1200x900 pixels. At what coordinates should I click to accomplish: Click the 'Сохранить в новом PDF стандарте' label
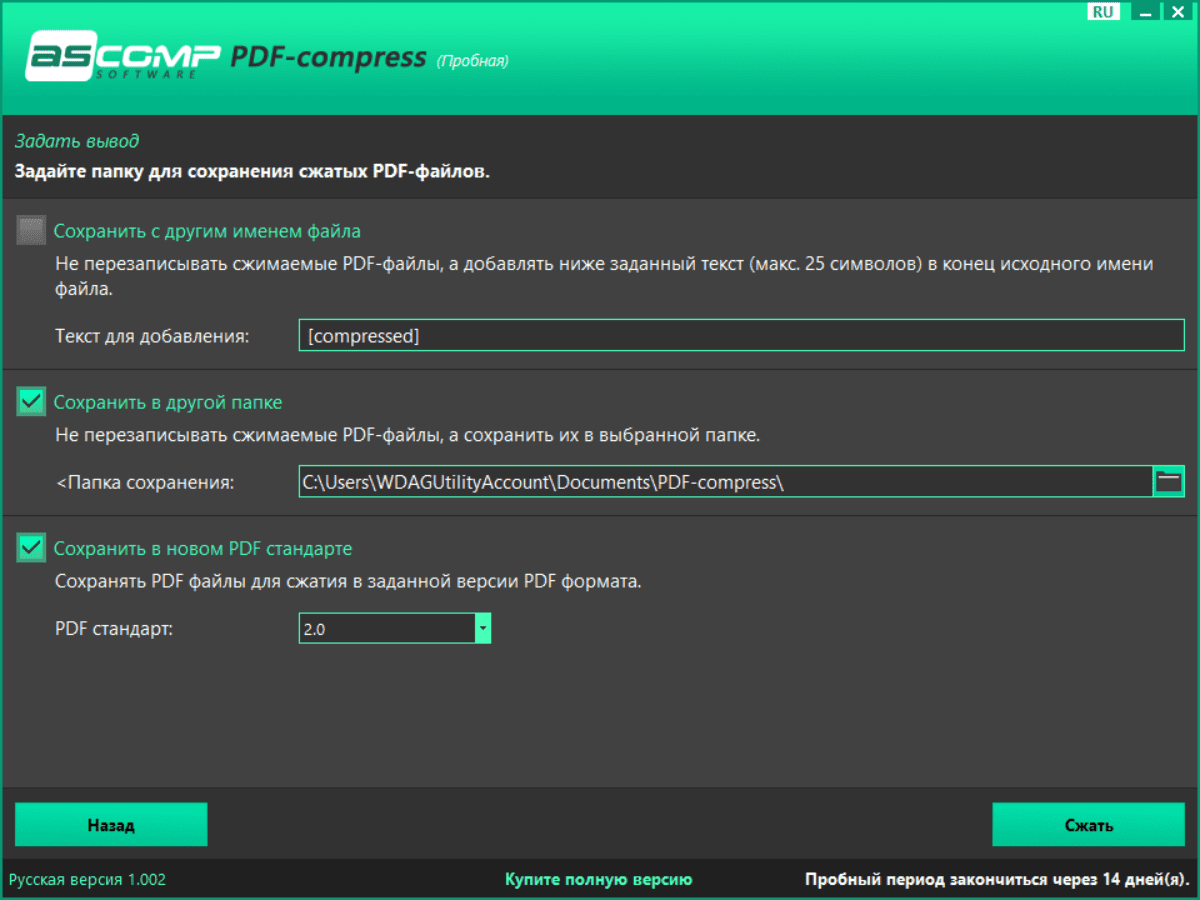pos(203,548)
